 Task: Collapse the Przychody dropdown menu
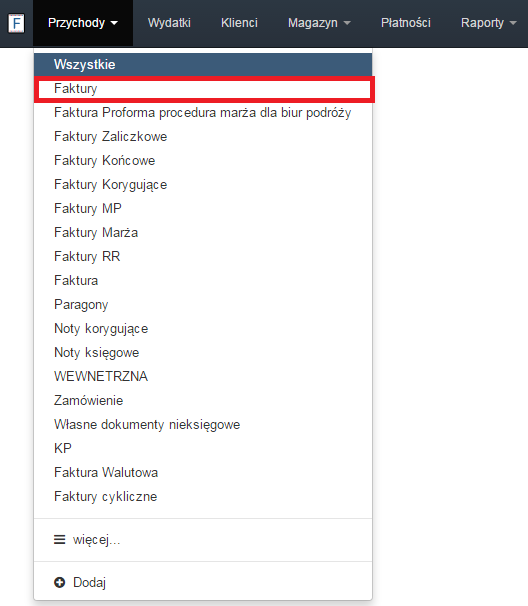pyautogui.click(x=83, y=23)
